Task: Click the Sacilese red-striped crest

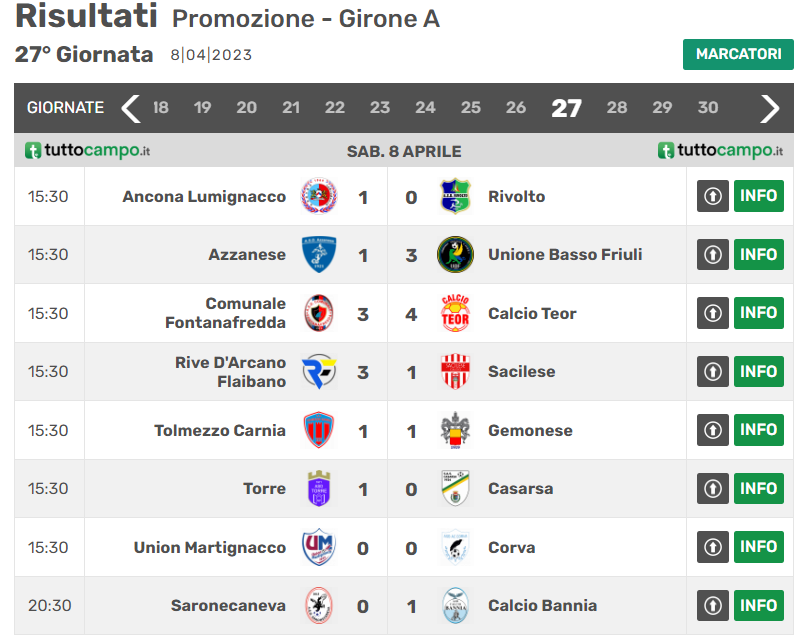Action: [x=455, y=372]
